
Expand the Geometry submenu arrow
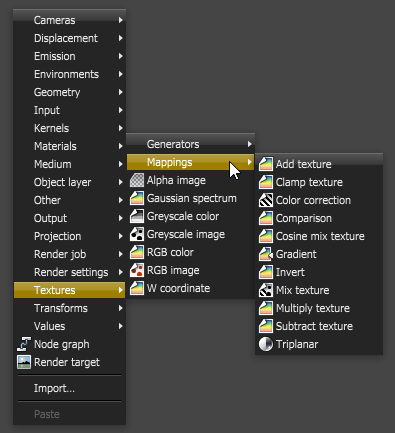[120, 92]
